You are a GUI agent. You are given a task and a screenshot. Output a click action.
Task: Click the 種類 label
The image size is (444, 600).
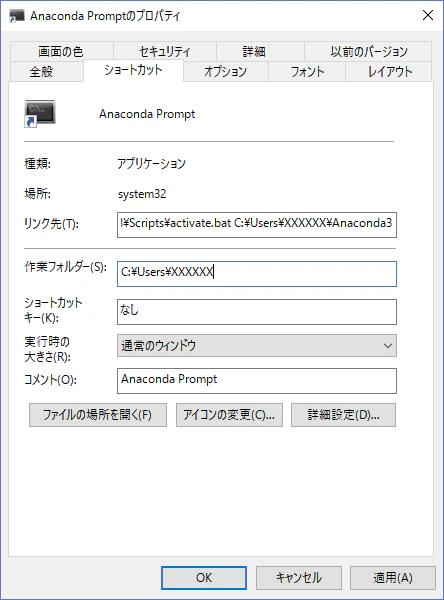pos(38,164)
